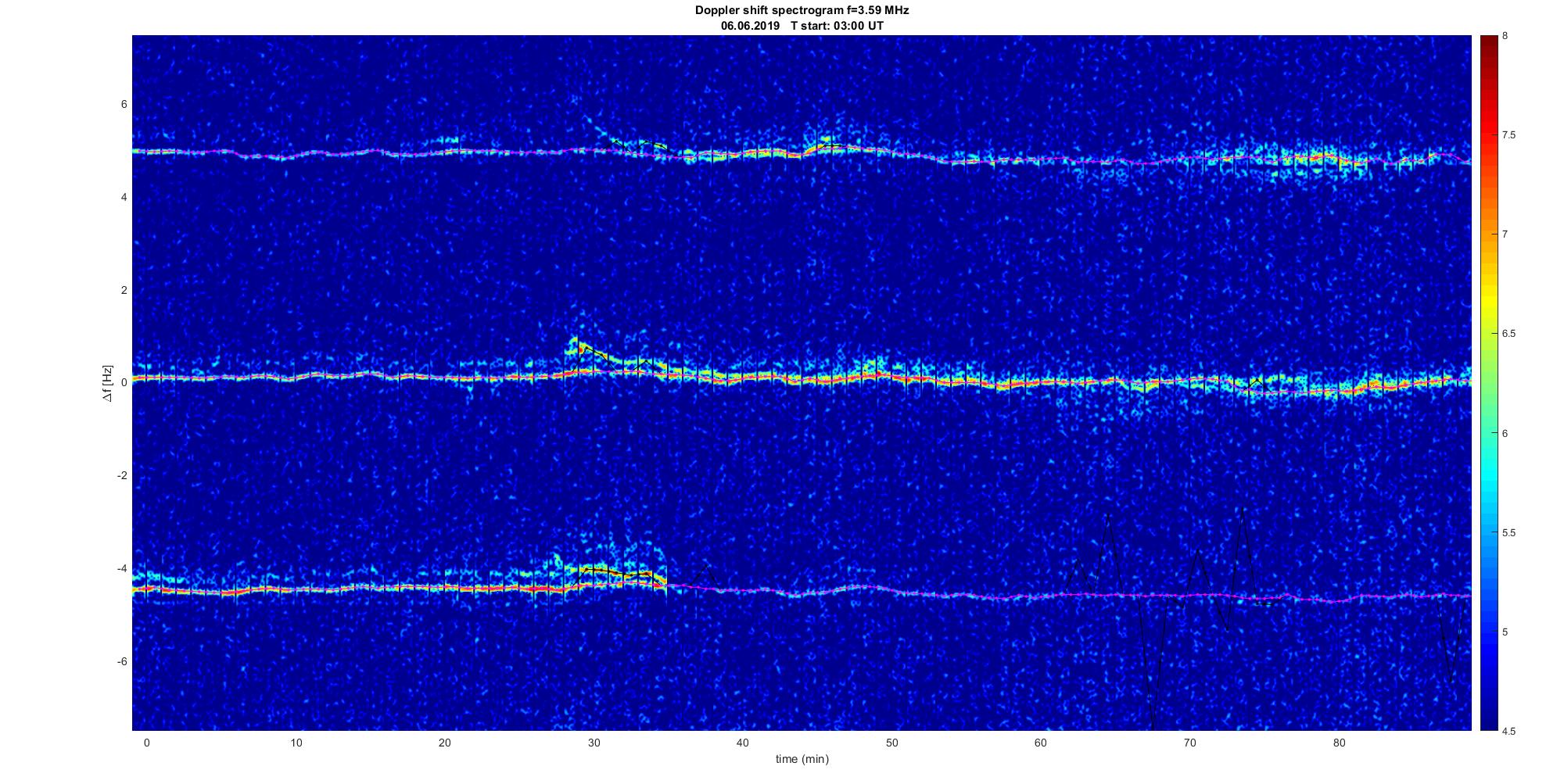This screenshot has height=784, width=1564.
Task: Click the colorbar tick label '4.5'
Action: coord(1508,732)
